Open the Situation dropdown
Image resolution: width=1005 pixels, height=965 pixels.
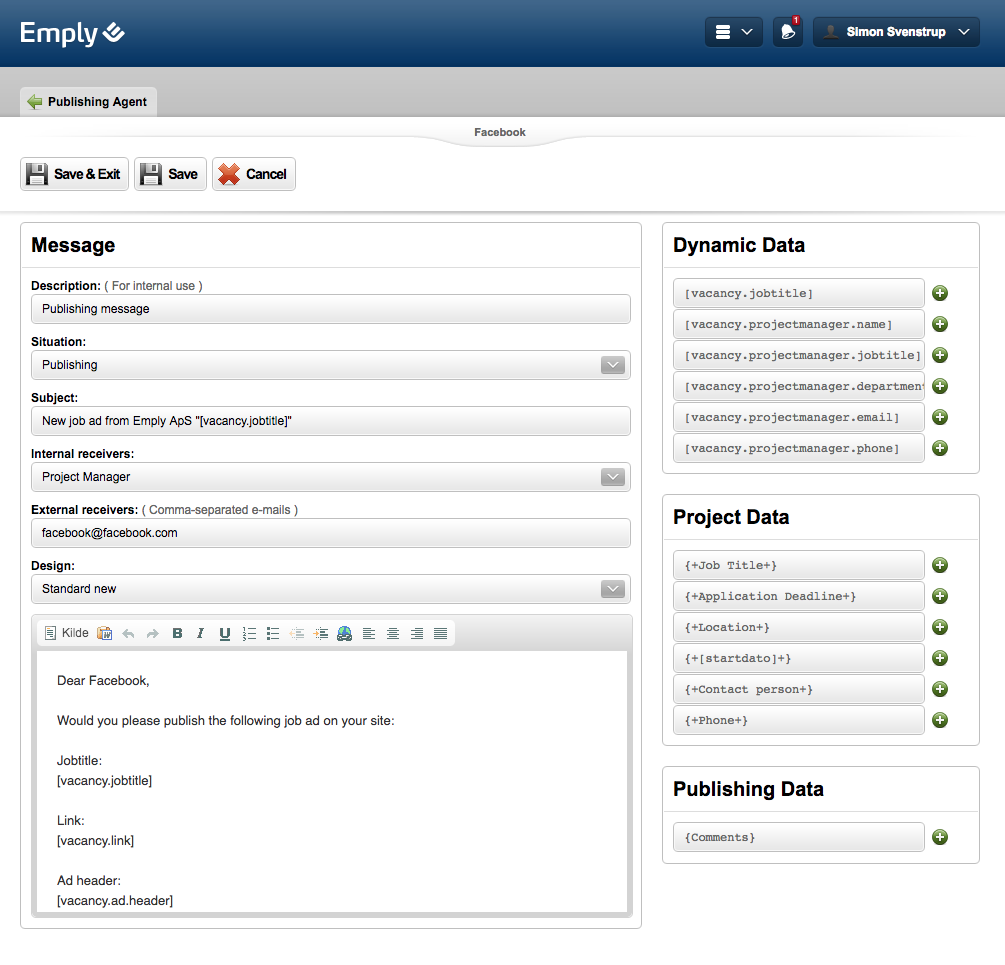(612, 365)
